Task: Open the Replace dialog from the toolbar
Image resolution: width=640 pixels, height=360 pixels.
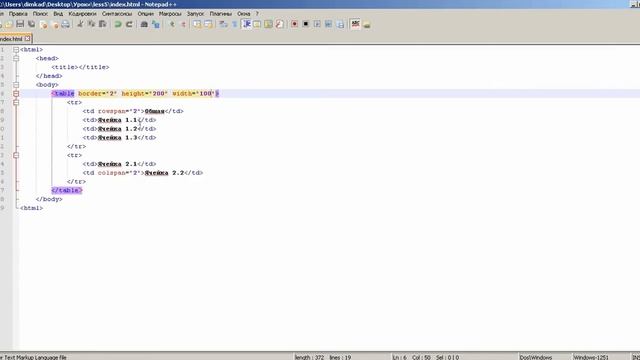Action: coord(156,24)
